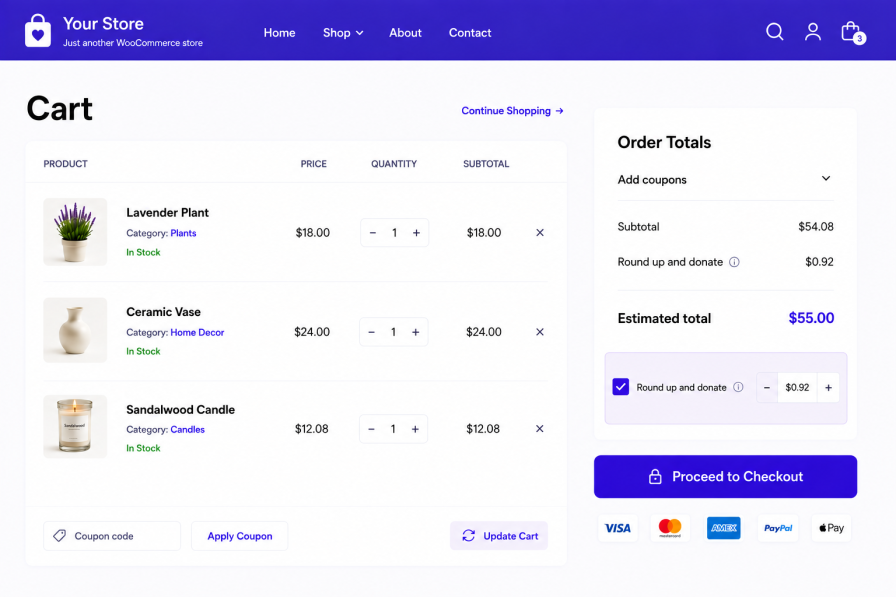The width and height of the screenshot is (896, 597).
Task: Open the Contact page
Action: click(x=470, y=33)
